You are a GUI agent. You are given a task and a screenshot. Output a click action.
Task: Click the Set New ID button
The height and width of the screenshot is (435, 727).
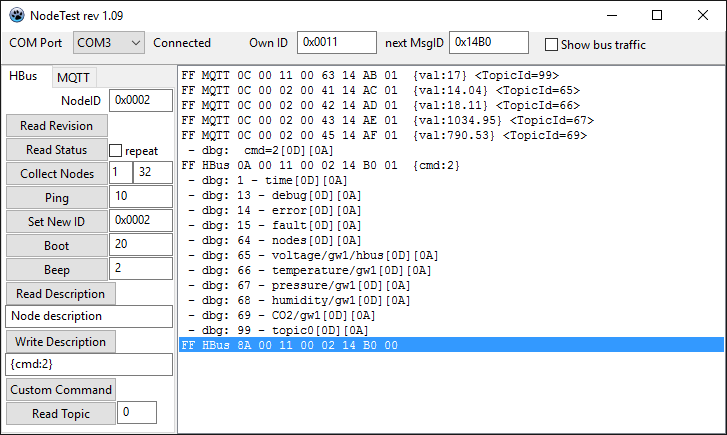(x=57, y=222)
